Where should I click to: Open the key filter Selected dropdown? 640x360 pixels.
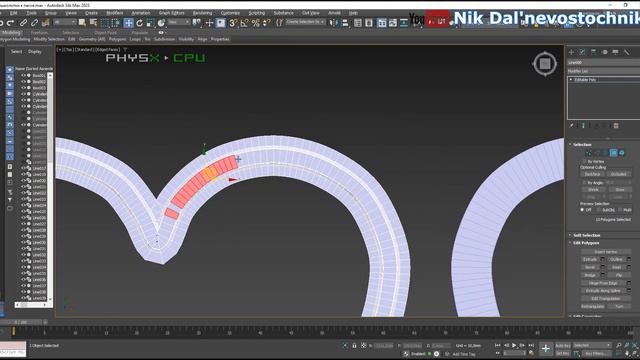[x=592, y=345]
